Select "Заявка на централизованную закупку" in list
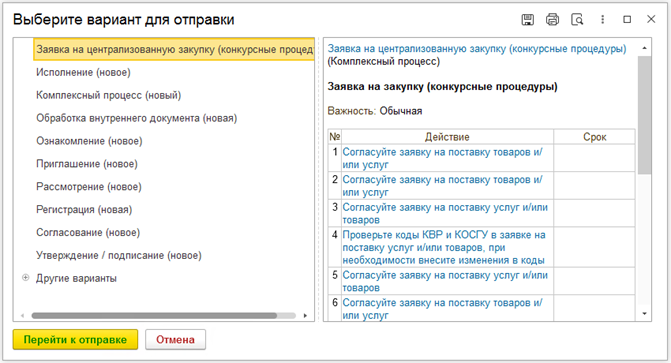 pyautogui.click(x=174, y=50)
